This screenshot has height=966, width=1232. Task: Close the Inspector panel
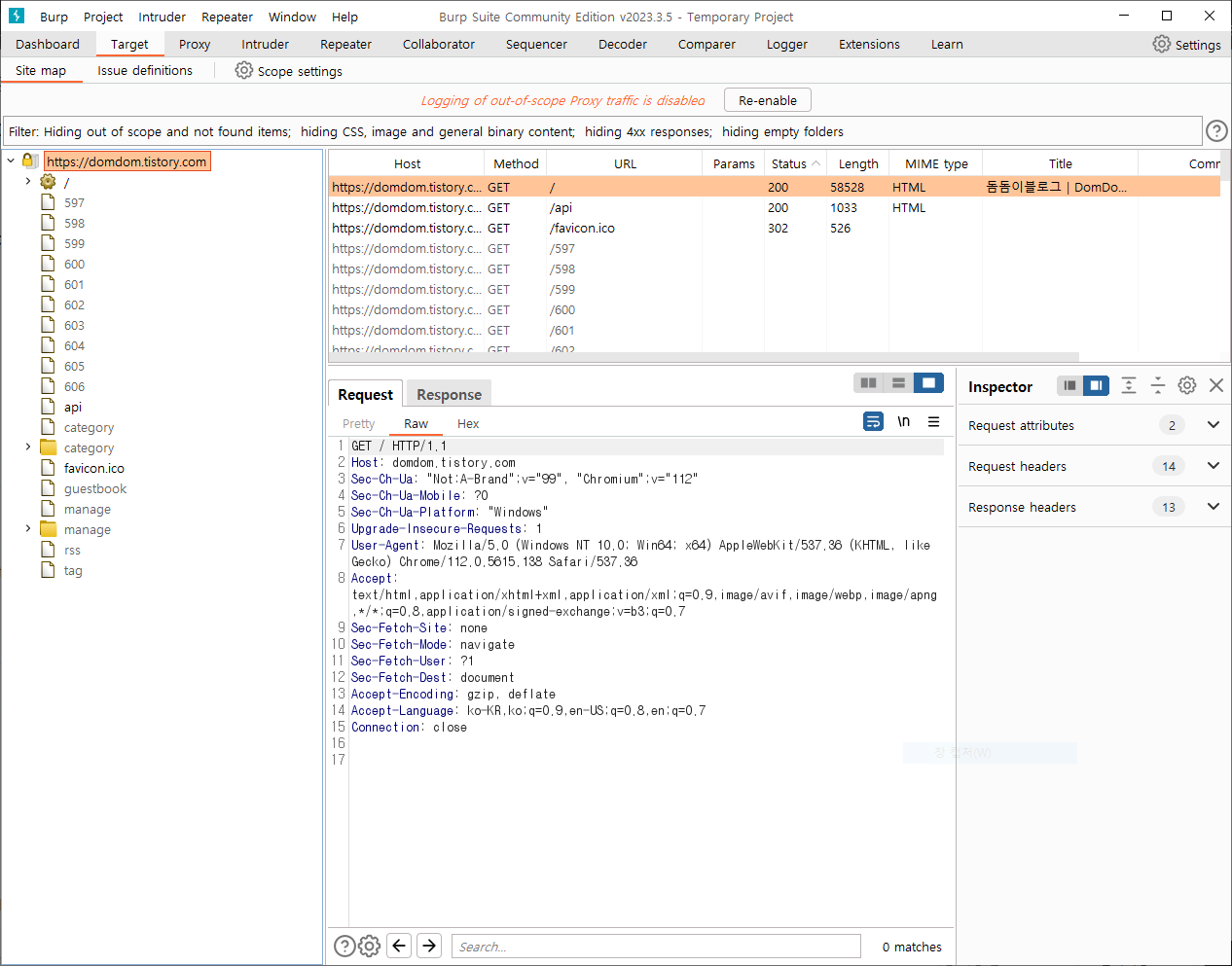coord(1216,385)
